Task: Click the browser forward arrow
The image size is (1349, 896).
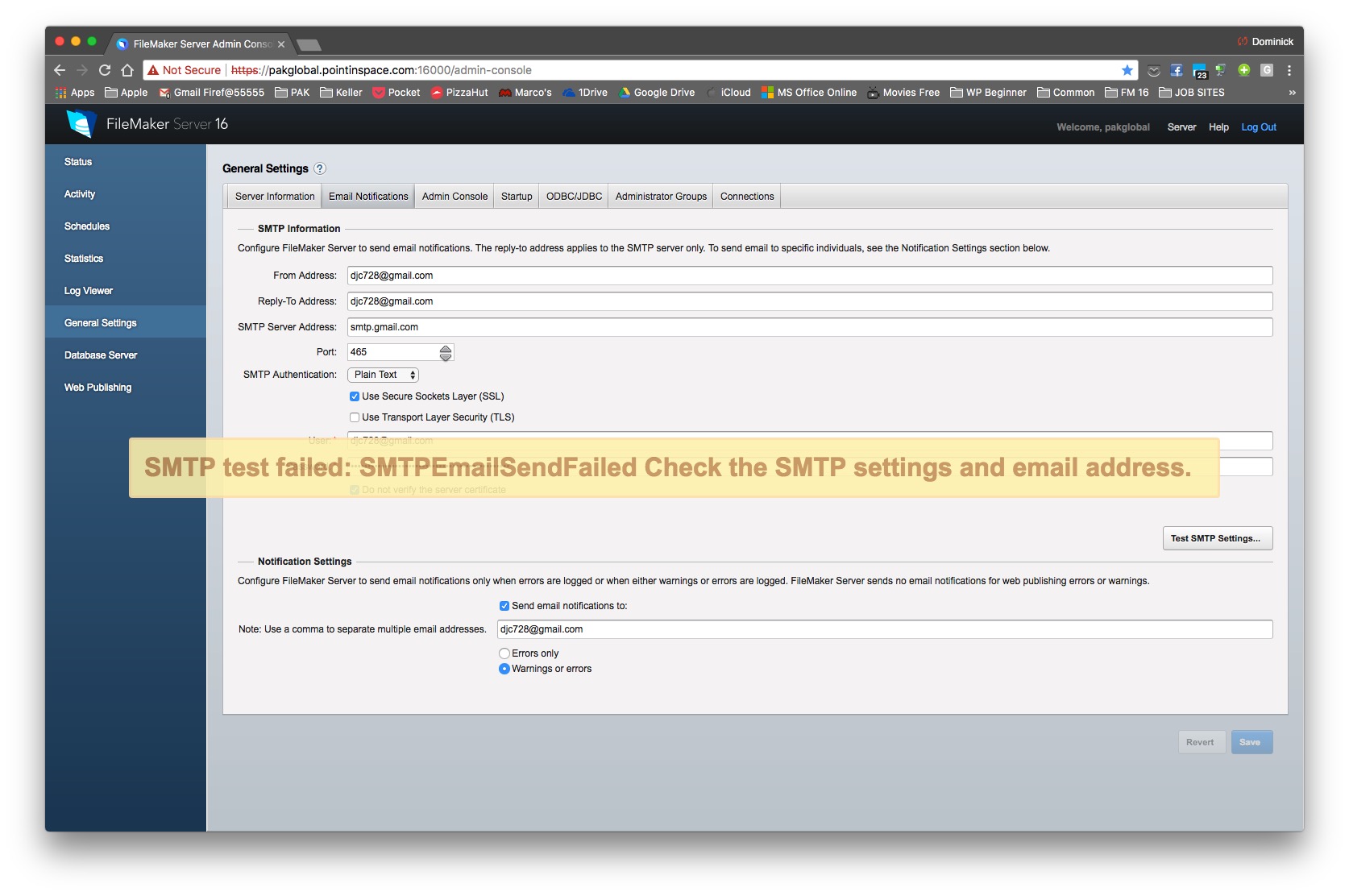Action: 82,70
